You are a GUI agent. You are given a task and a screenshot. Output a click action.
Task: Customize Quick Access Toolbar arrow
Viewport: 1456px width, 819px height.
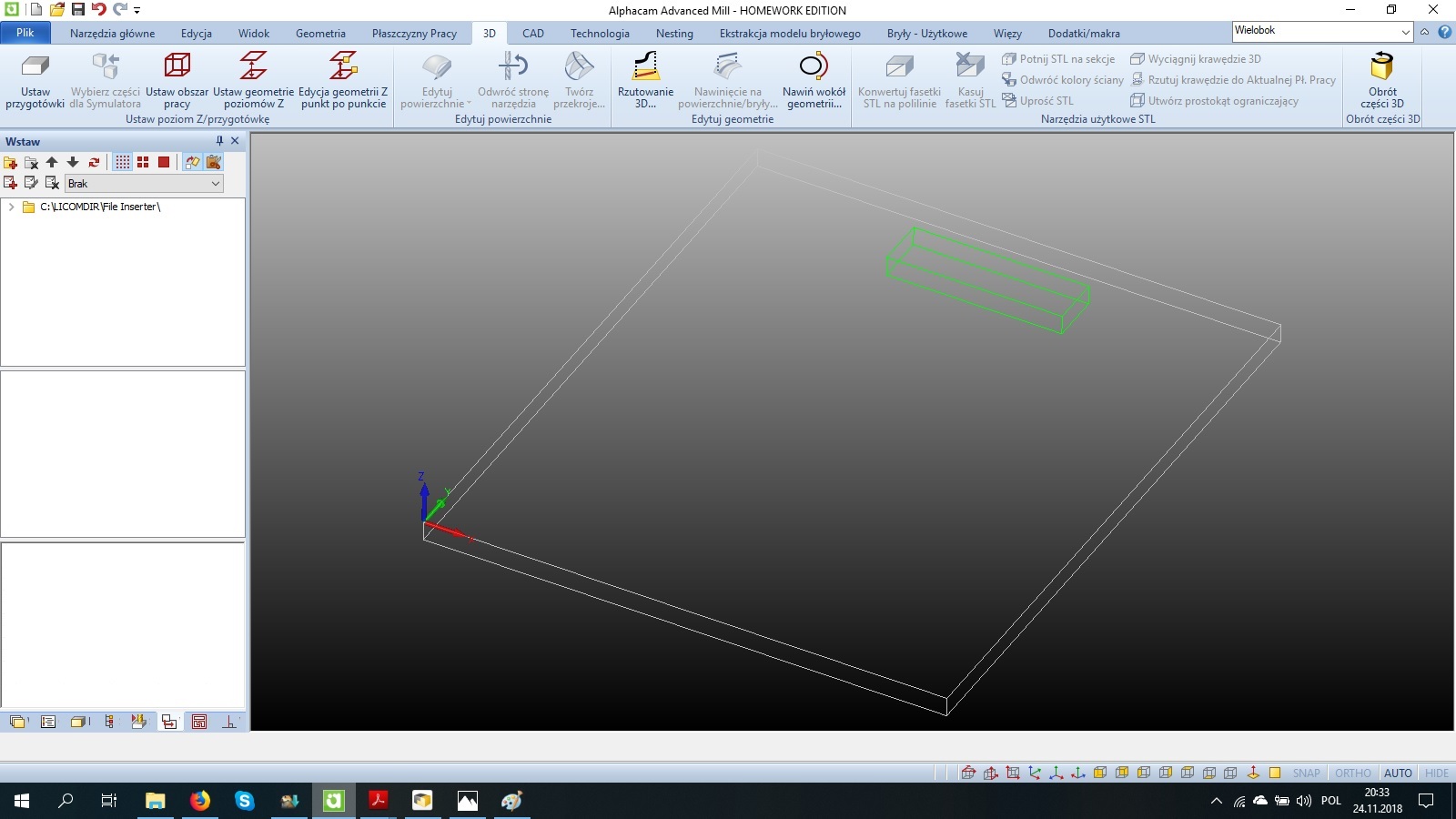point(136,11)
